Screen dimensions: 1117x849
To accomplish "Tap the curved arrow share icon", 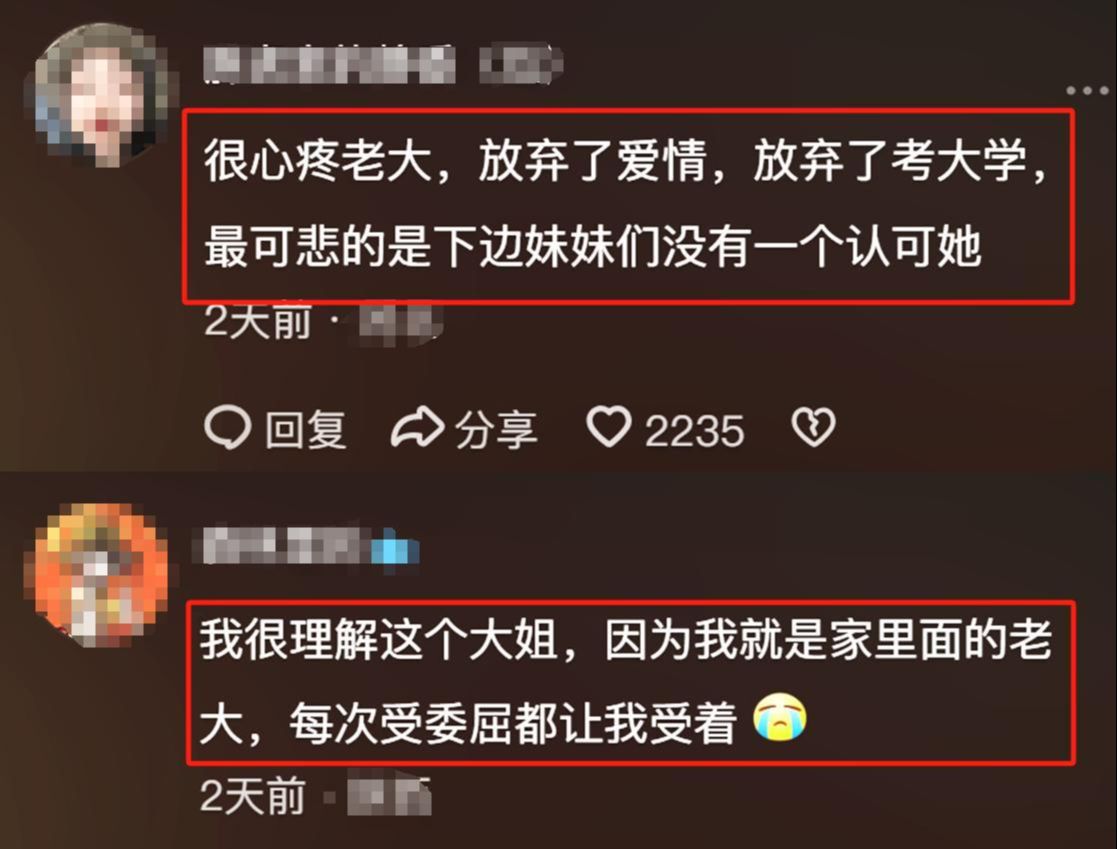I will (x=417, y=427).
